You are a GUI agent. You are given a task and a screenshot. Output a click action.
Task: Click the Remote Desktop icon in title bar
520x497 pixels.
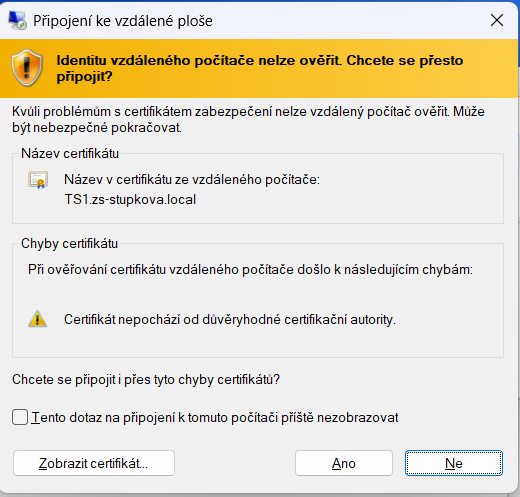point(17,21)
